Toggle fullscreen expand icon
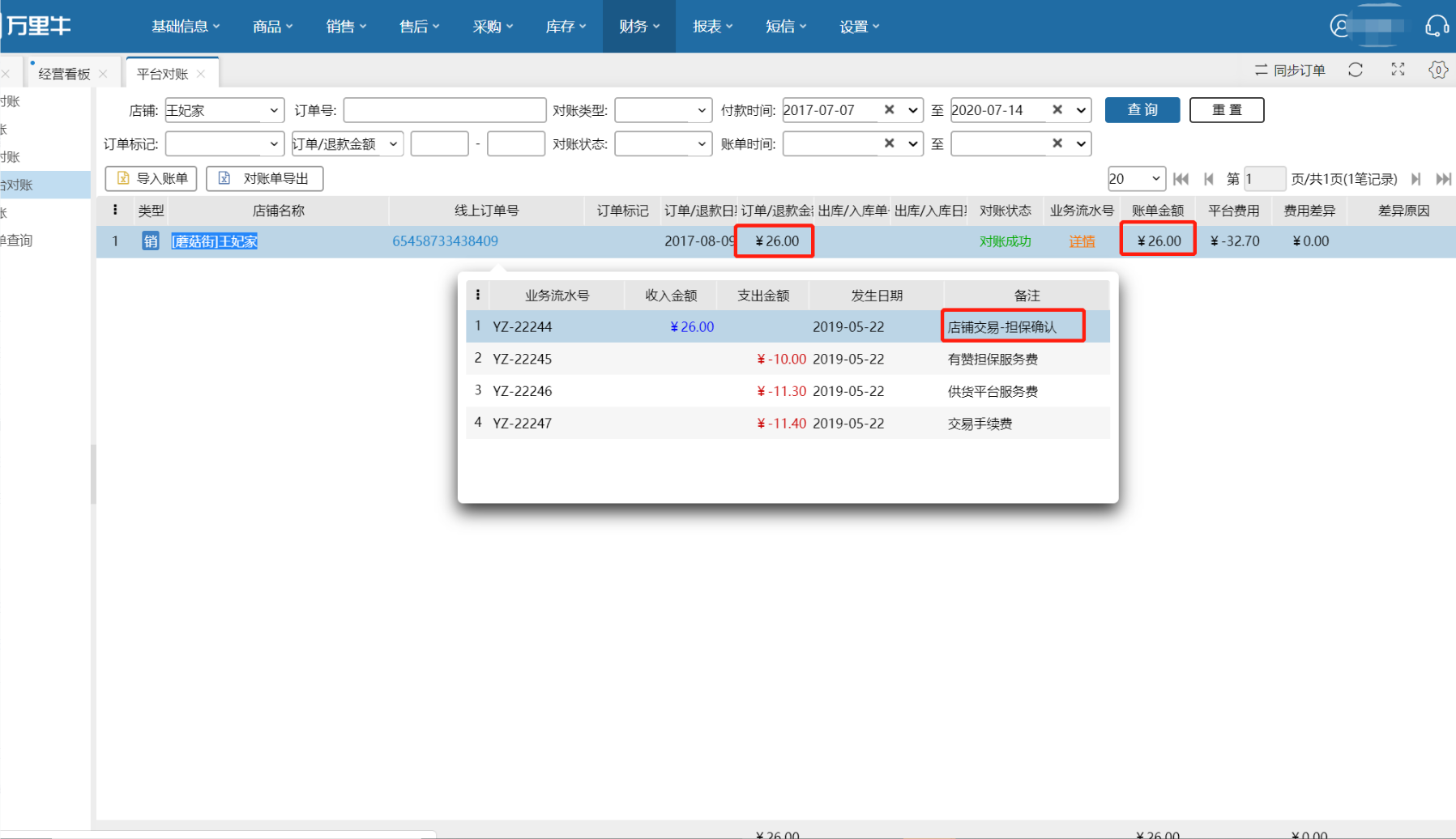This screenshot has width=1456, height=839. (1398, 70)
